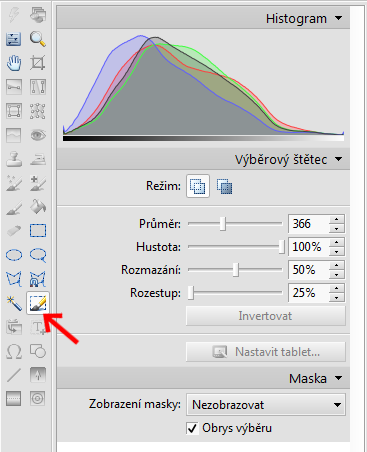The height and width of the screenshot is (452, 367).
Task: Increase Průměr value with up arrow
Action: point(337,219)
